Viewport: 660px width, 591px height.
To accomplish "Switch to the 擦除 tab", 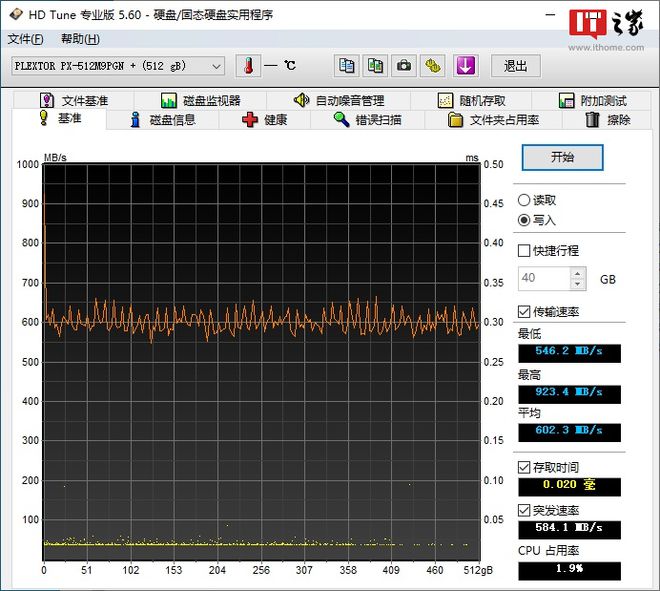I will click(x=608, y=120).
